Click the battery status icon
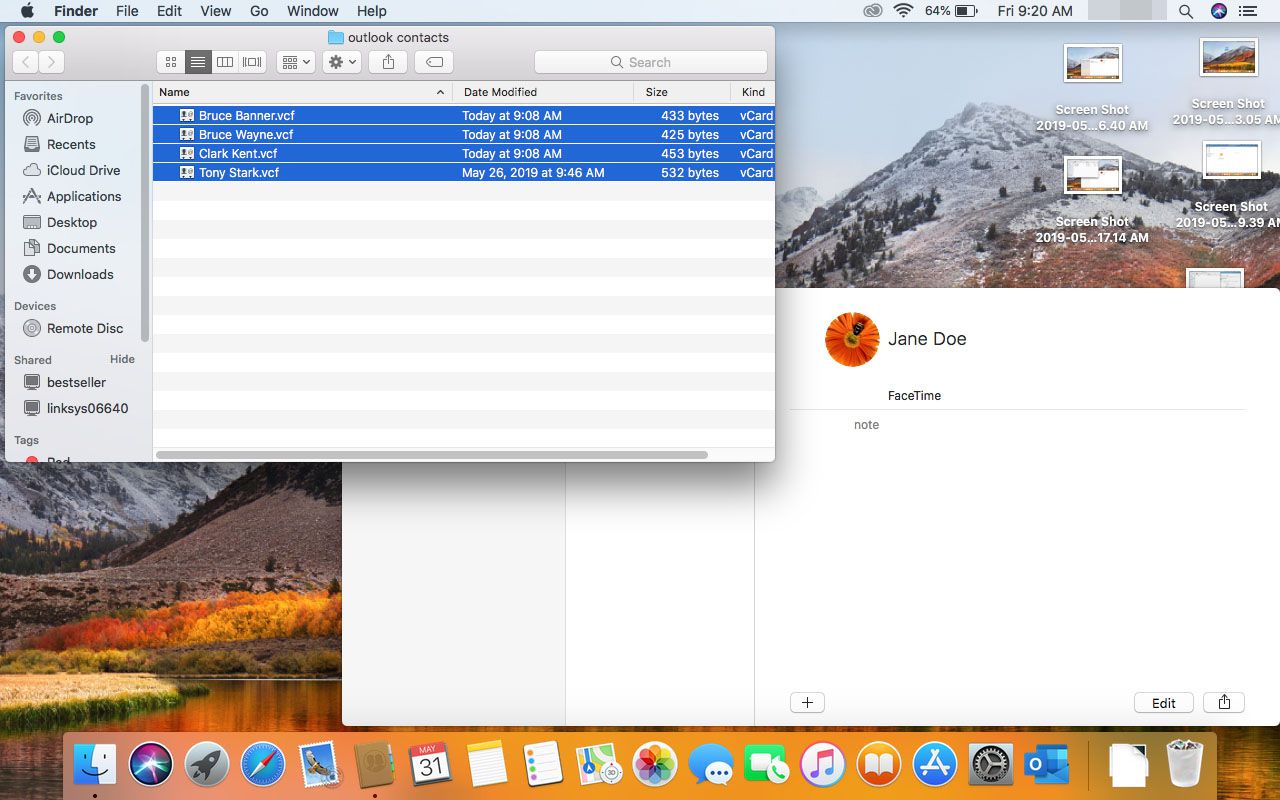 [x=966, y=11]
